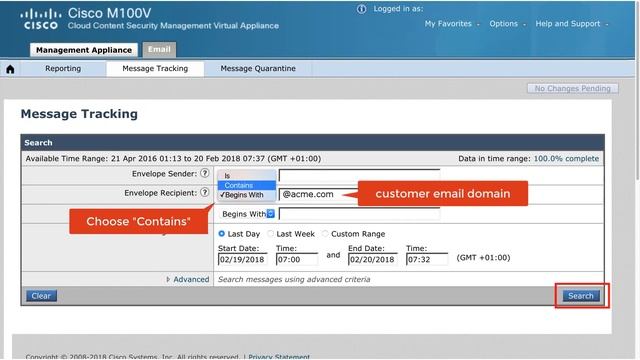Viewport: 640px width, 360px height.
Task: Click the Cisco logo
Action: (40, 20)
